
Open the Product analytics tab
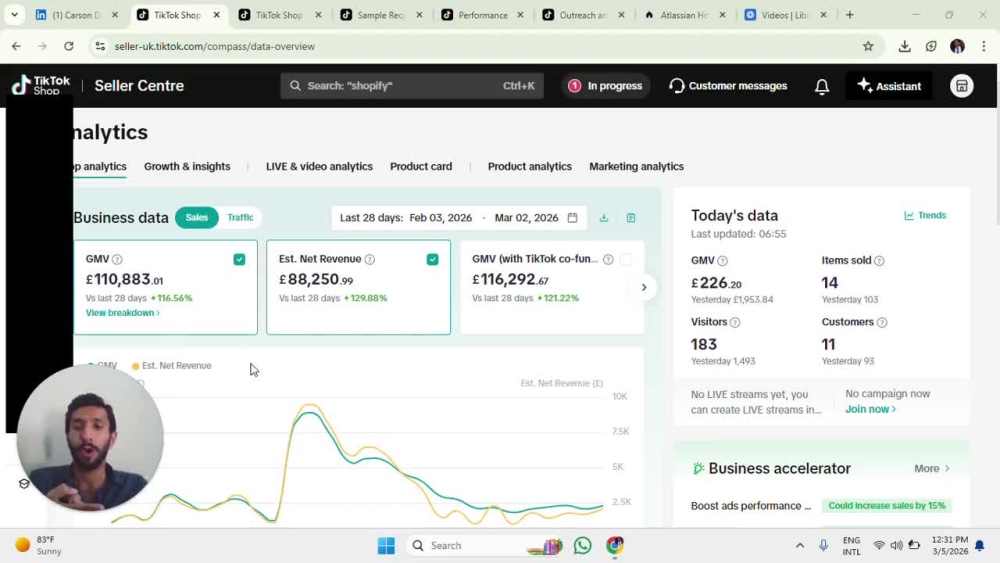click(x=529, y=166)
